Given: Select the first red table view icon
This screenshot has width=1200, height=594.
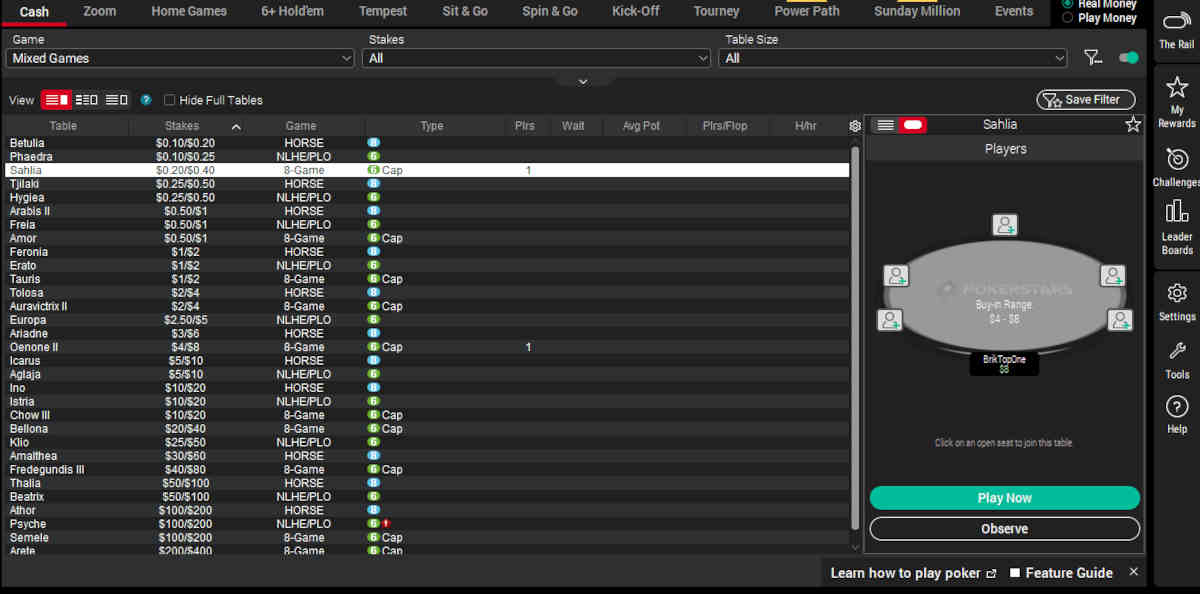Looking at the screenshot, I should [56, 100].
